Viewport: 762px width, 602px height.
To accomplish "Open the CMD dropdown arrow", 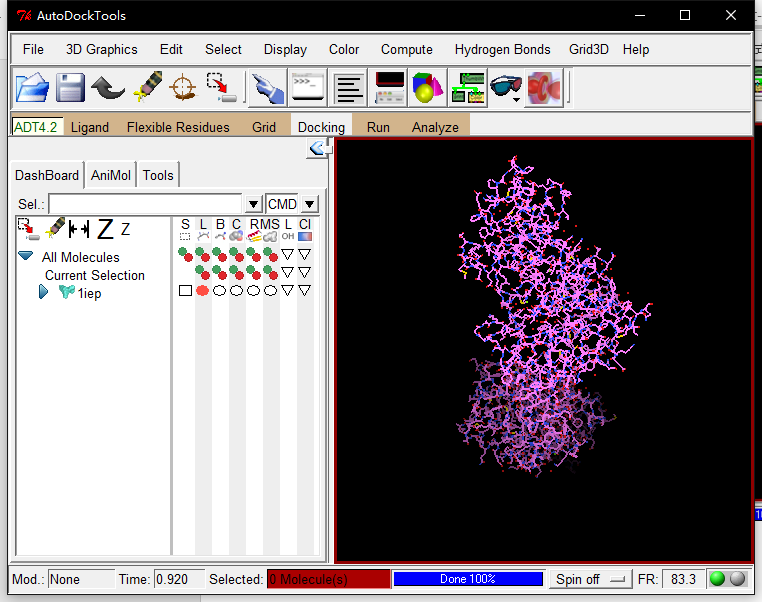I will click(x=310, y=204).
